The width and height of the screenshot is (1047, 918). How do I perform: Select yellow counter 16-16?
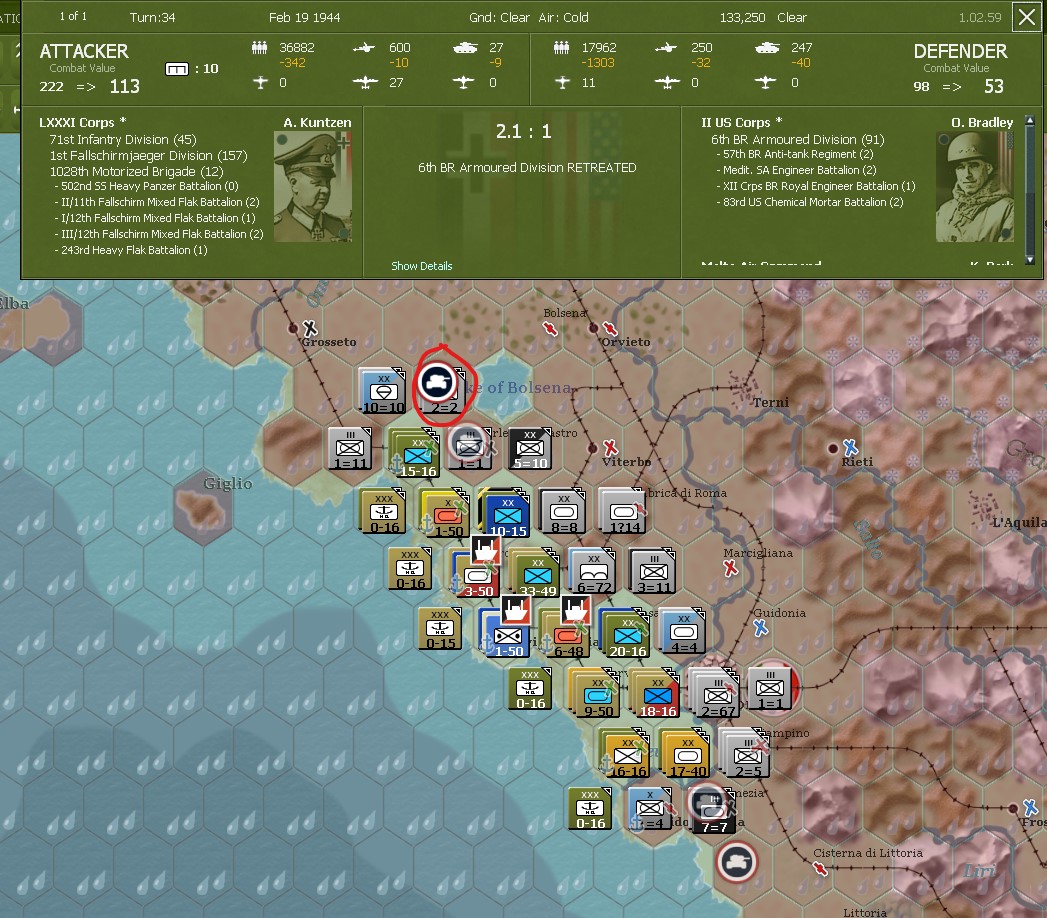[x=625, y=754]
